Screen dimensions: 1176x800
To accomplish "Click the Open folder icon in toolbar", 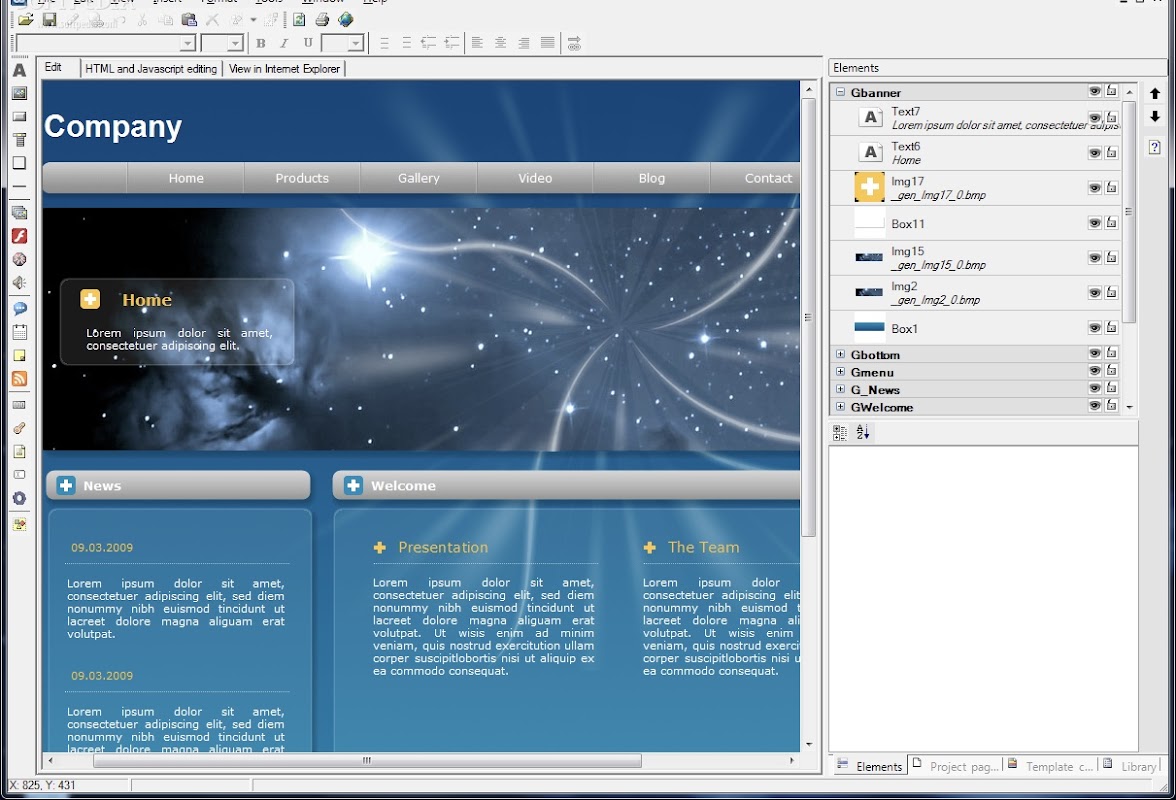I will point(26,19).
